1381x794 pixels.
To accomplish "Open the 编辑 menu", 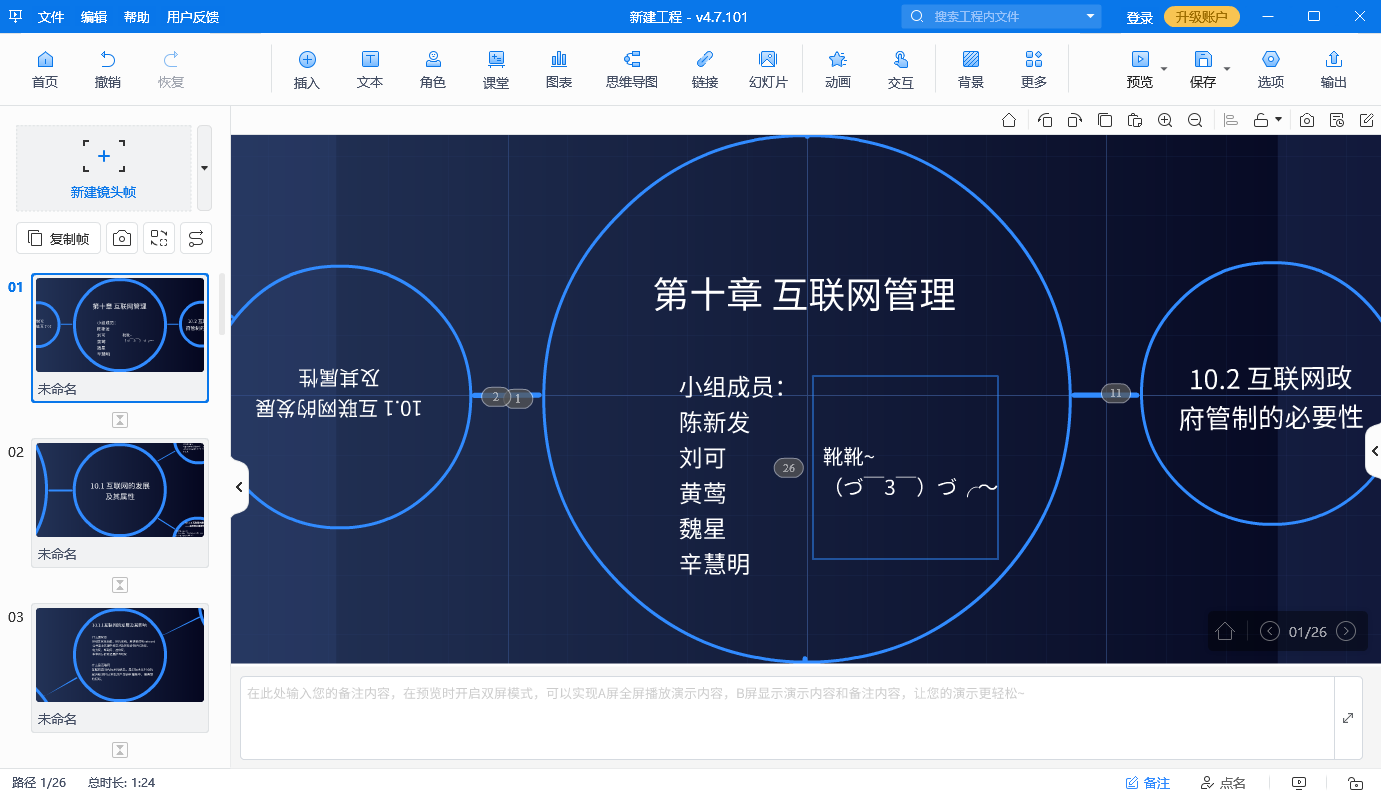I will (x=94, y=17).
